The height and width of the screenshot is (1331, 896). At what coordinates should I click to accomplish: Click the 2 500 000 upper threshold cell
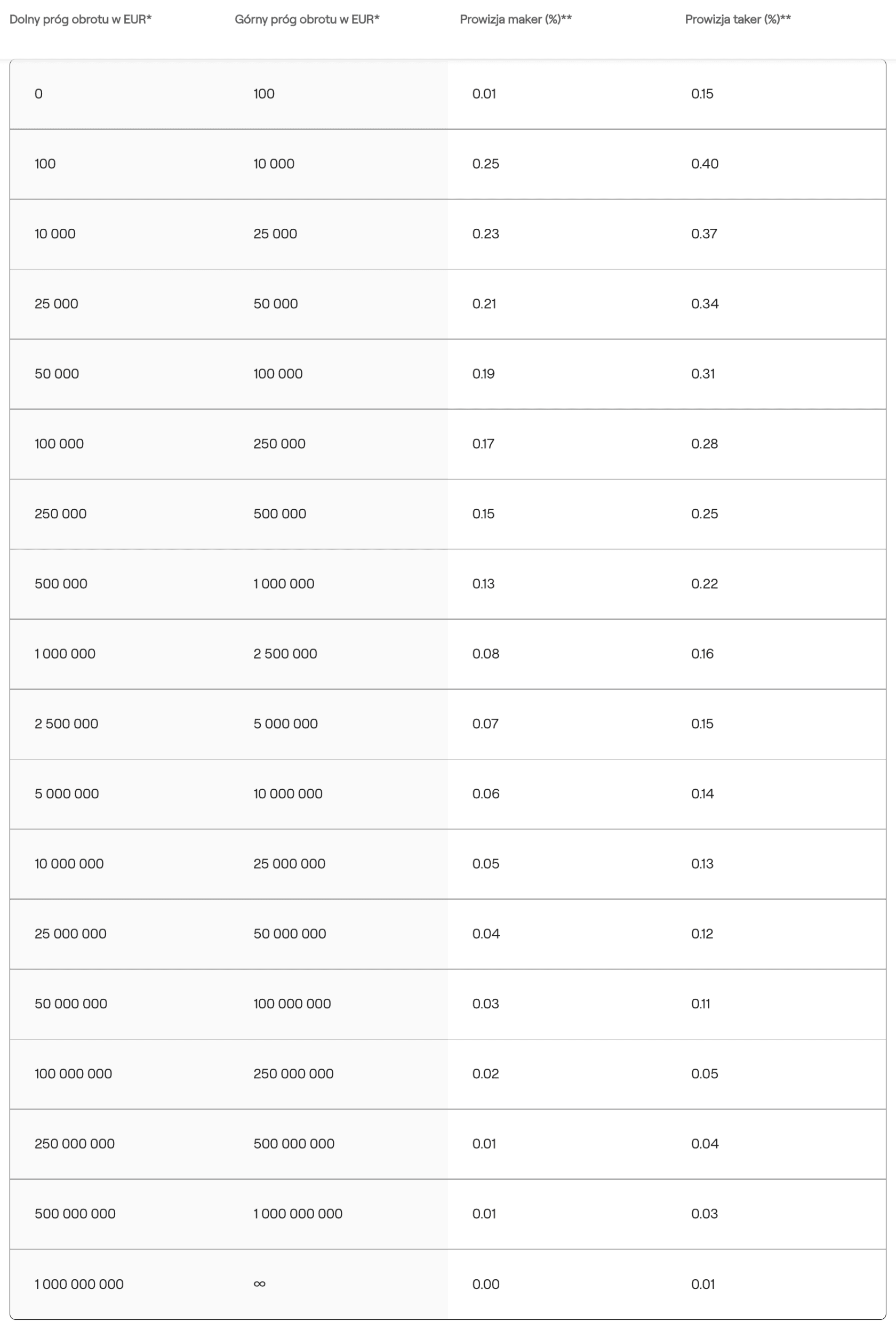[285, 654]
